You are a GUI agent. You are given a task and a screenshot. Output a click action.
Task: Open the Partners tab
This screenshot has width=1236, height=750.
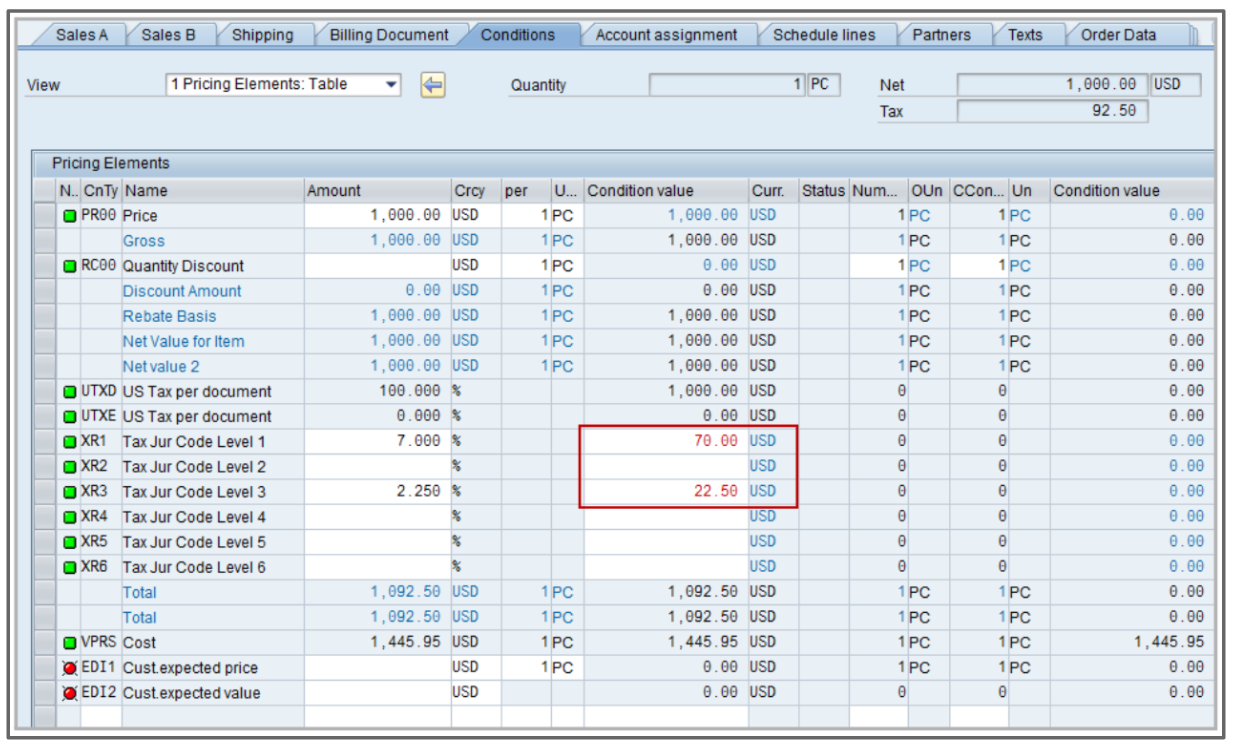tap(941, 35)
